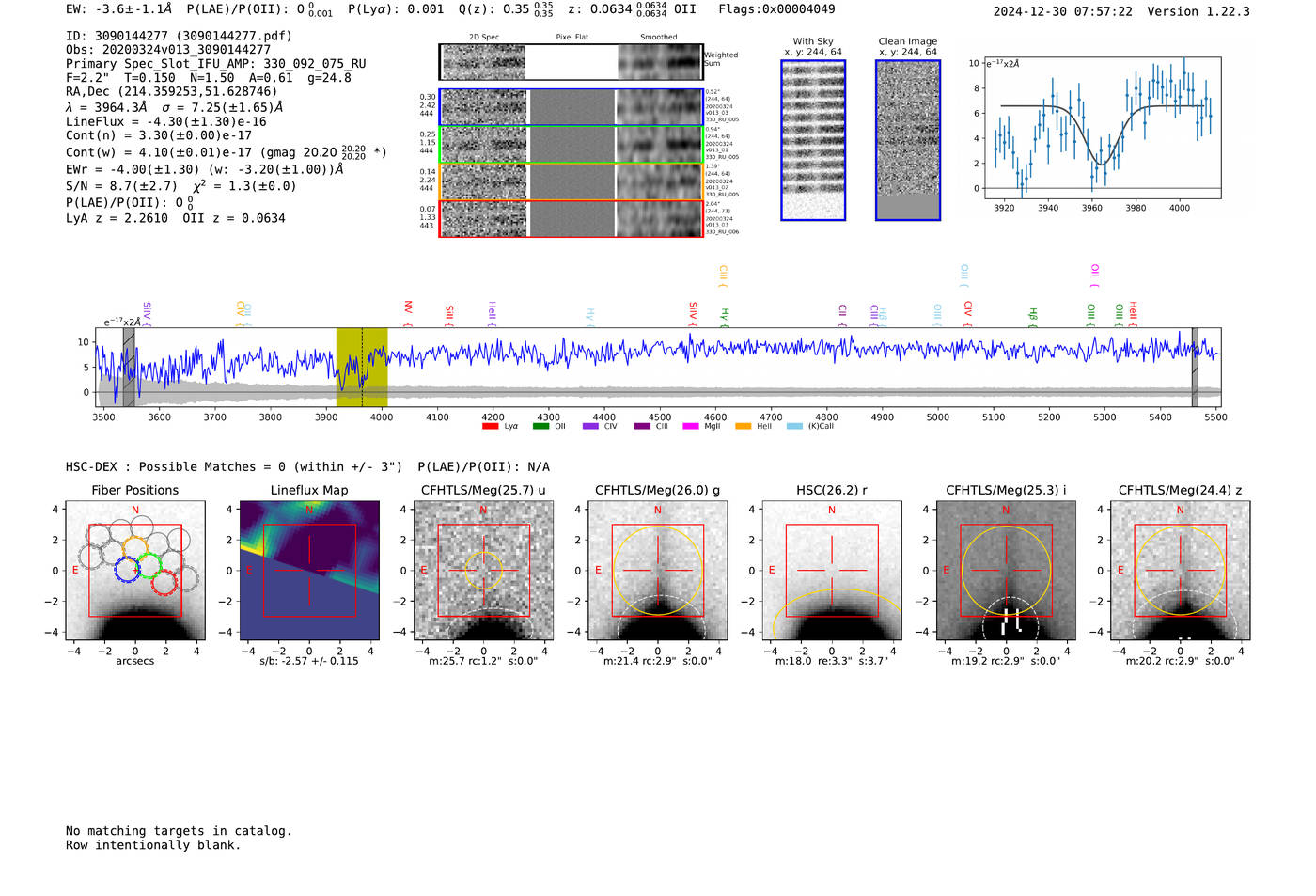The image size is (1316, 896).
Task: Click the 'LineFlux = -4.30(±1.30)e-16' value
Action: 166,121
